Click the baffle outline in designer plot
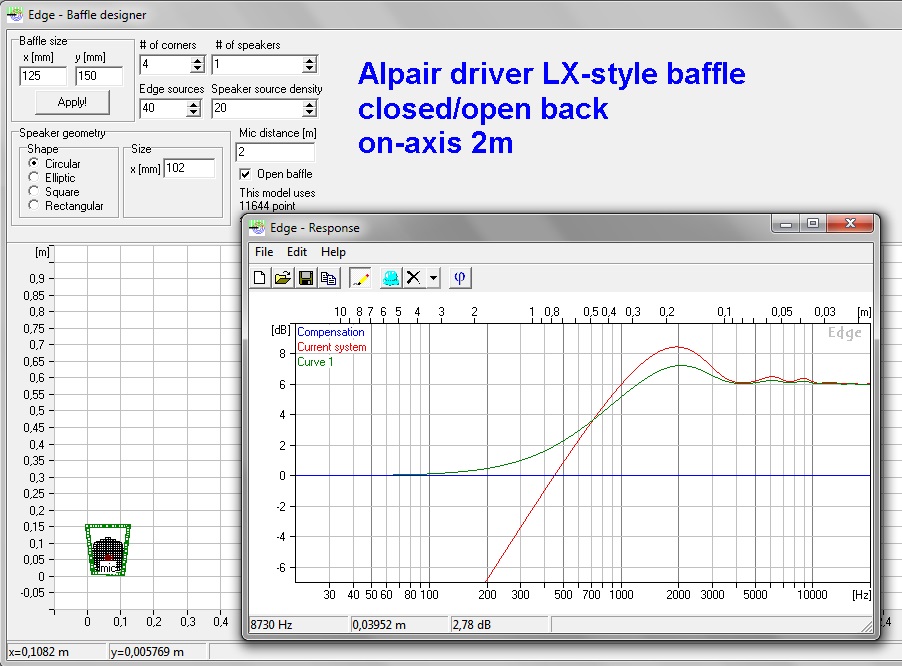The height and width of the screenshot is (666, 902). 108,549
